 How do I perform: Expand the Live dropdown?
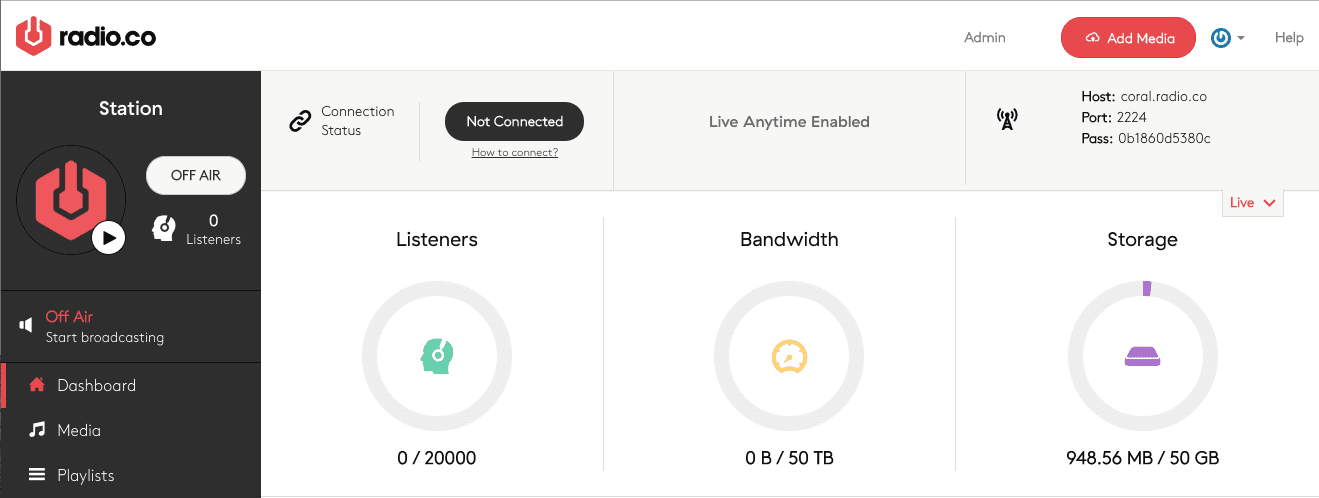[1252, 202]
